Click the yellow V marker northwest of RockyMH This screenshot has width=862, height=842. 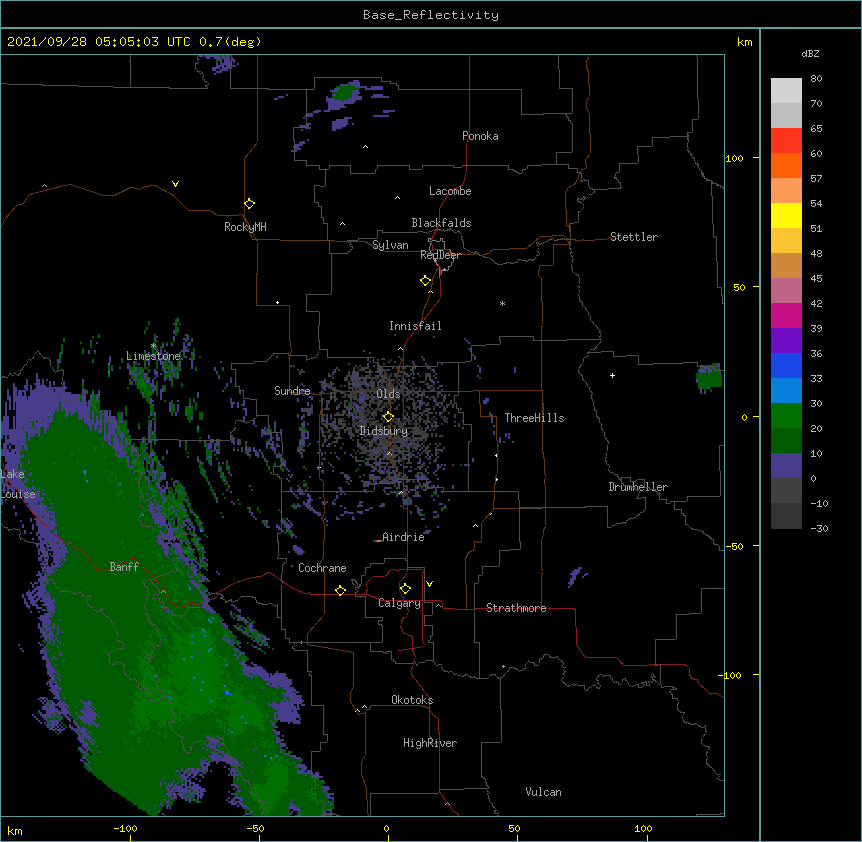(175, 184)
